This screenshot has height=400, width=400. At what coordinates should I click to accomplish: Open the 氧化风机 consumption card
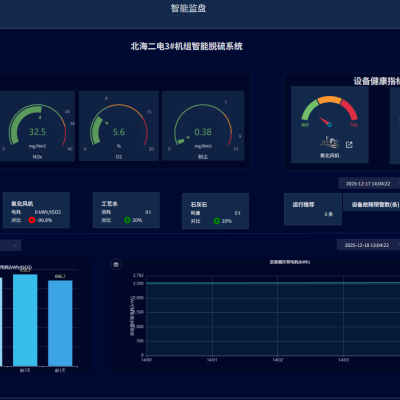(x=36, y=210)
